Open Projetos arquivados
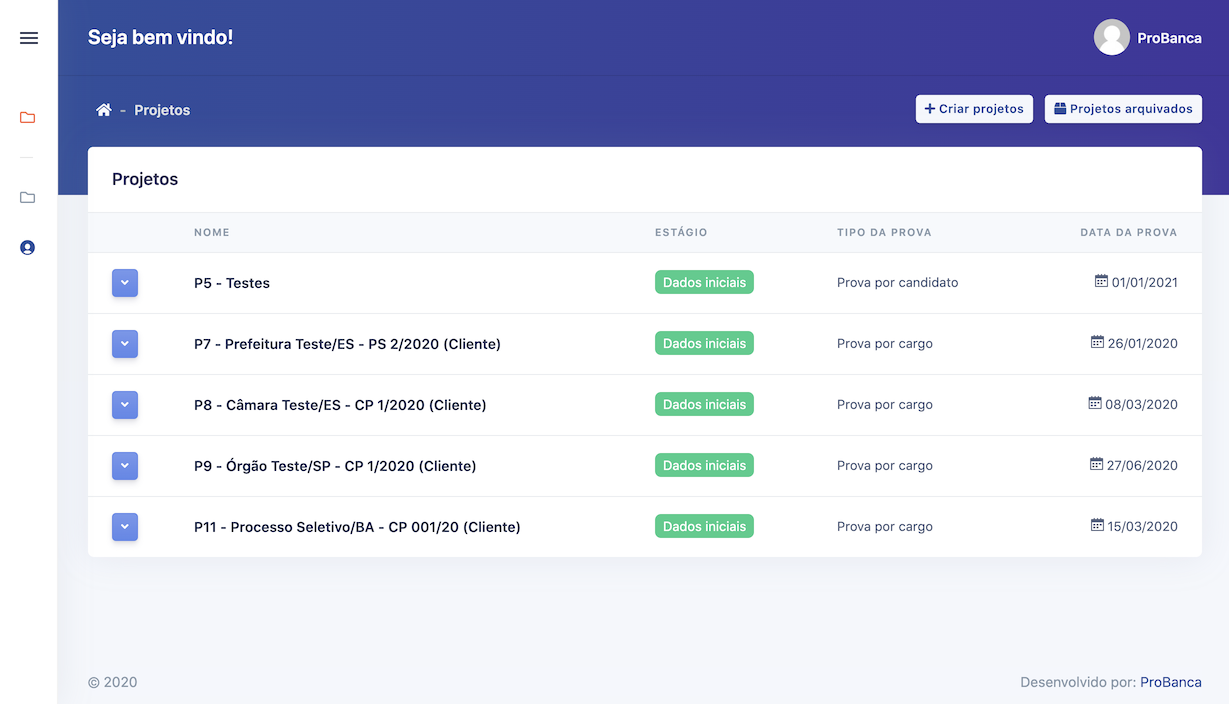This screenshot has width=1229, height=704. (1123, 109)
